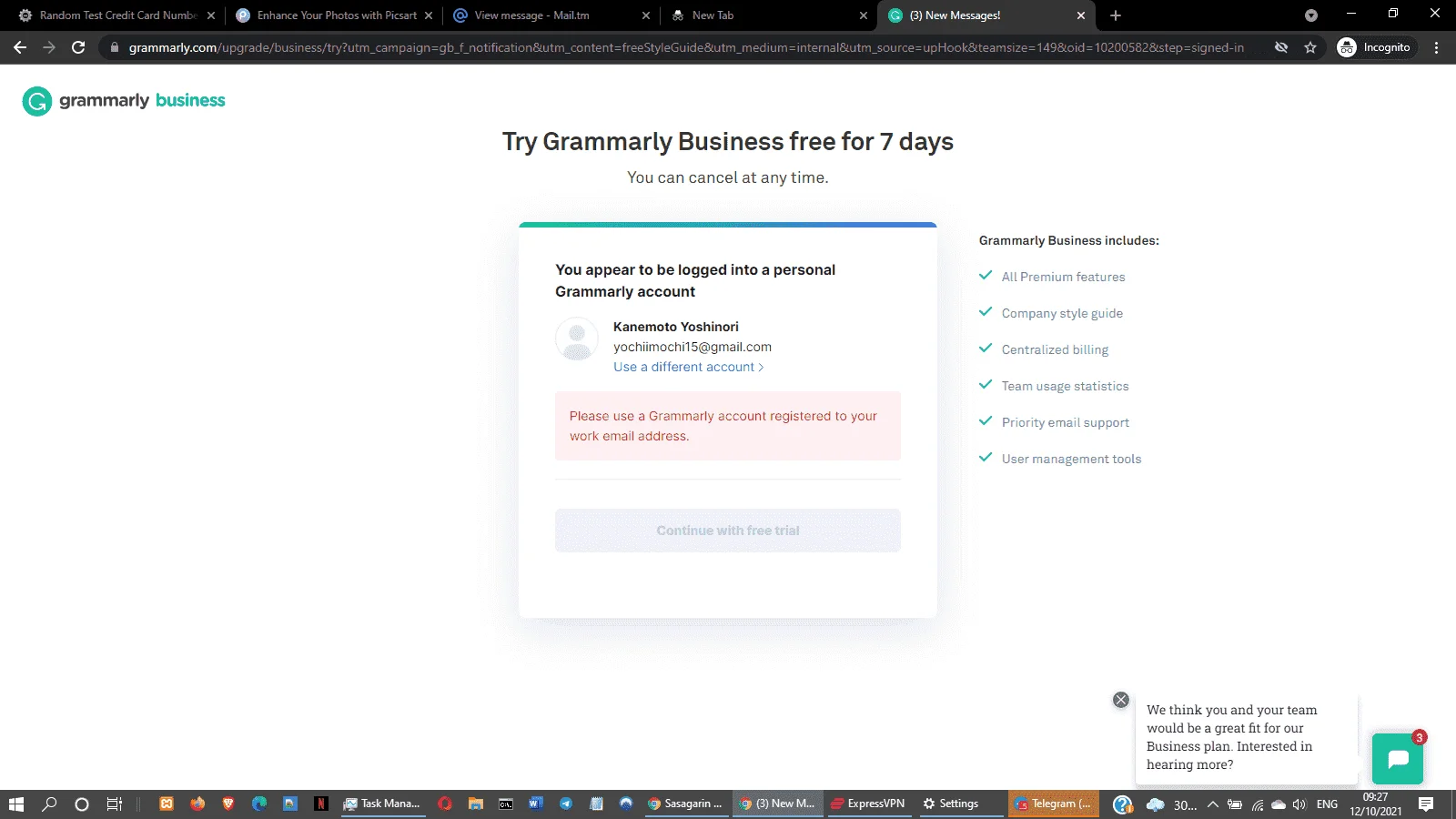1456x819 pixels.
Task: Click the third-party cookies blocked eye icon
Action: click(1281, 47)
